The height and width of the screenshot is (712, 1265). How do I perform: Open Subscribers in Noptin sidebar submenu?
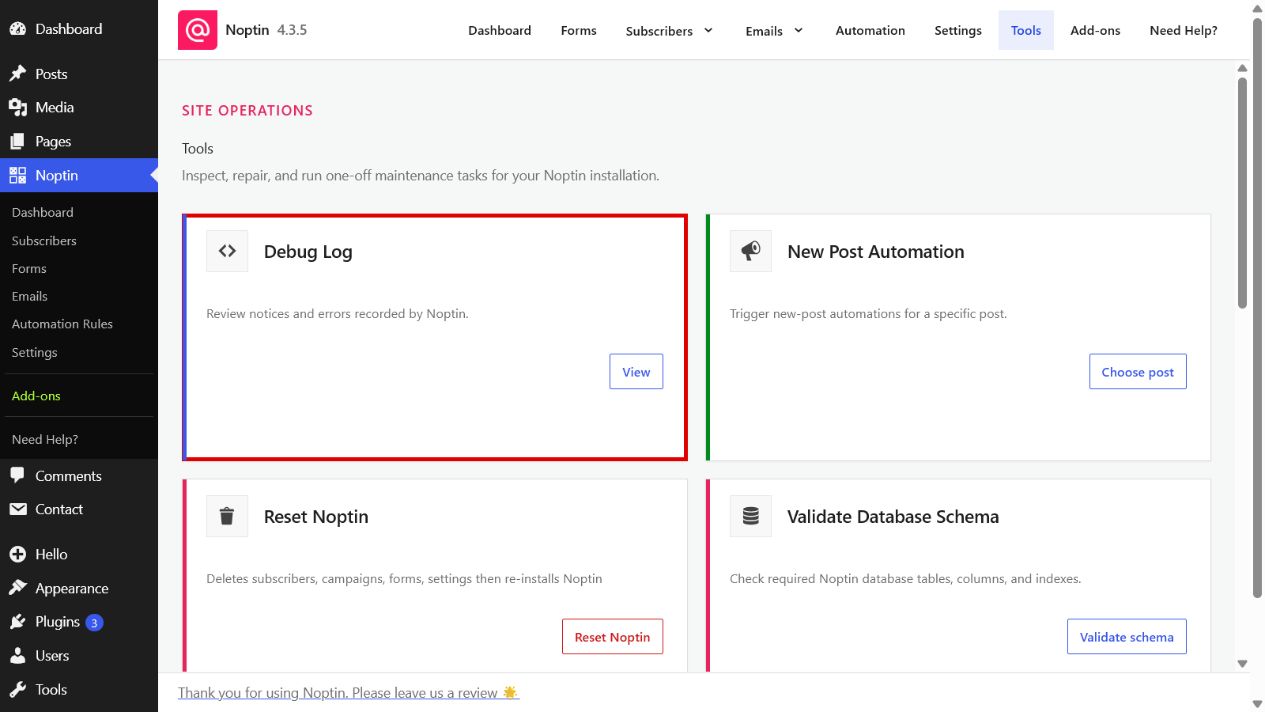44,240
